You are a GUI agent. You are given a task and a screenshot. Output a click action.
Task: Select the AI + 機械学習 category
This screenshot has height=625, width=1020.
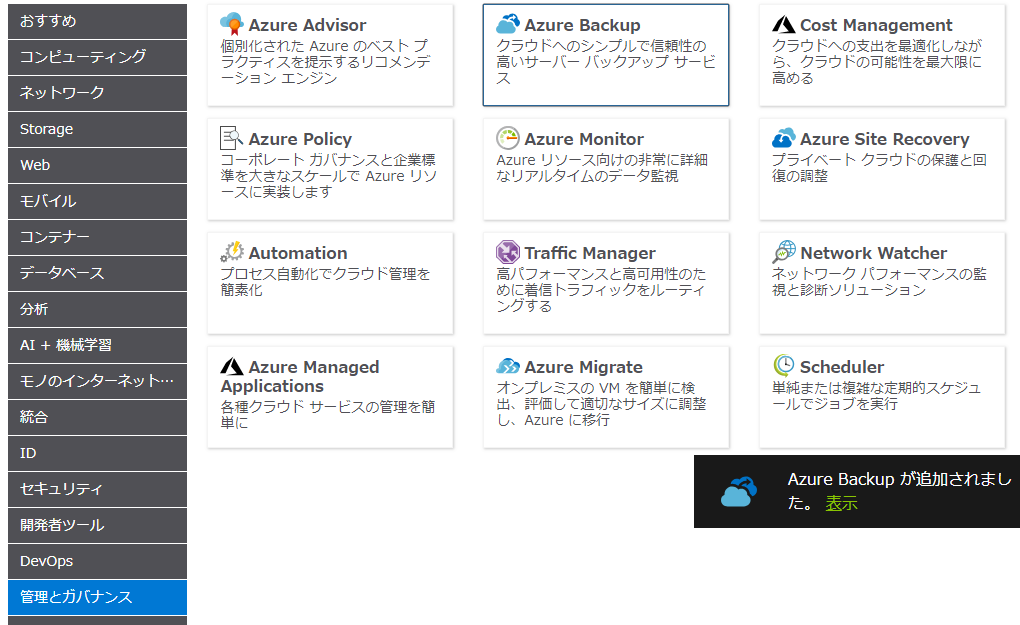(98, 345)
